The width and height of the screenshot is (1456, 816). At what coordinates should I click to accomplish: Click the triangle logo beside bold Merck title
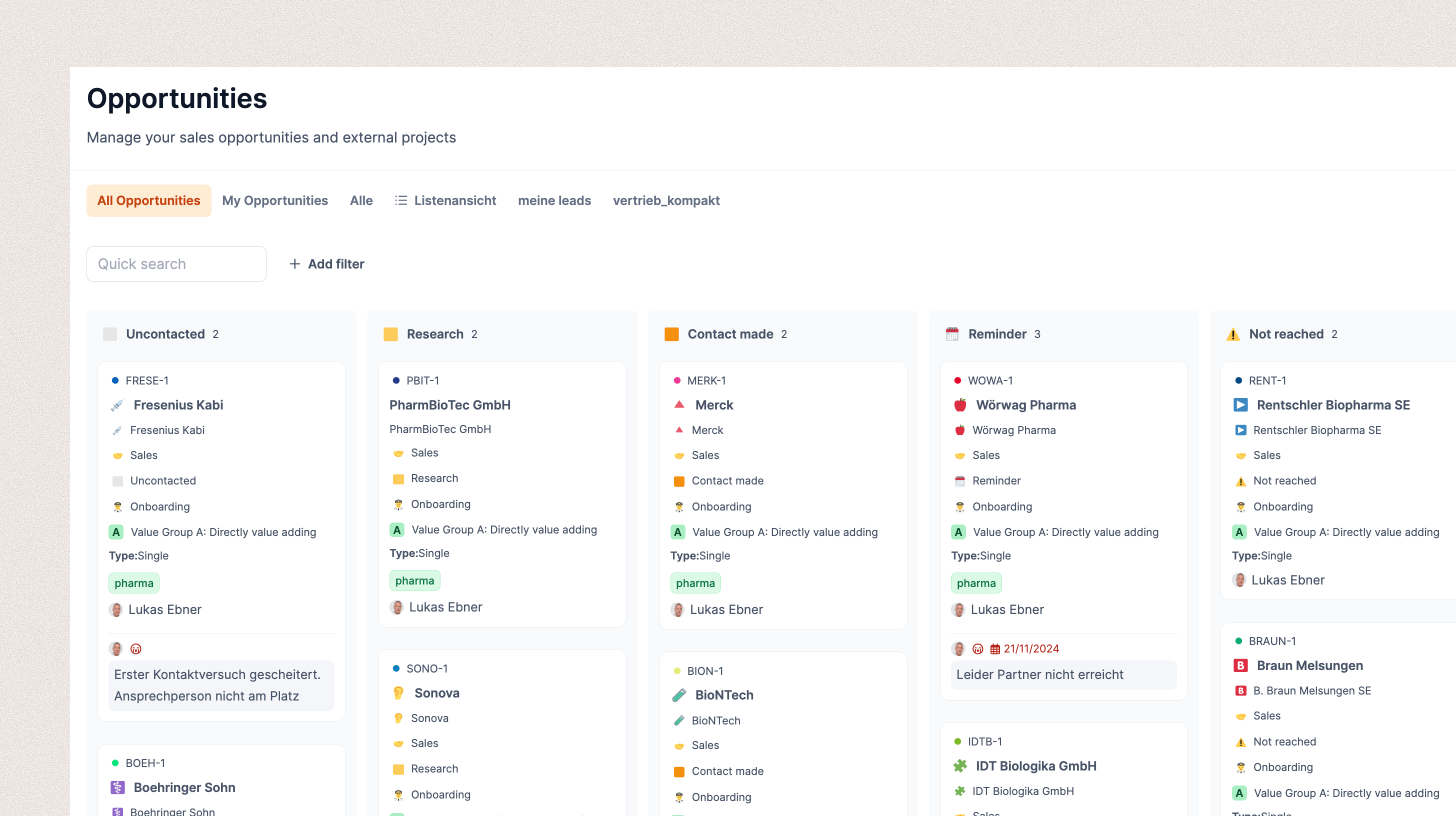(x=679, y=405)
